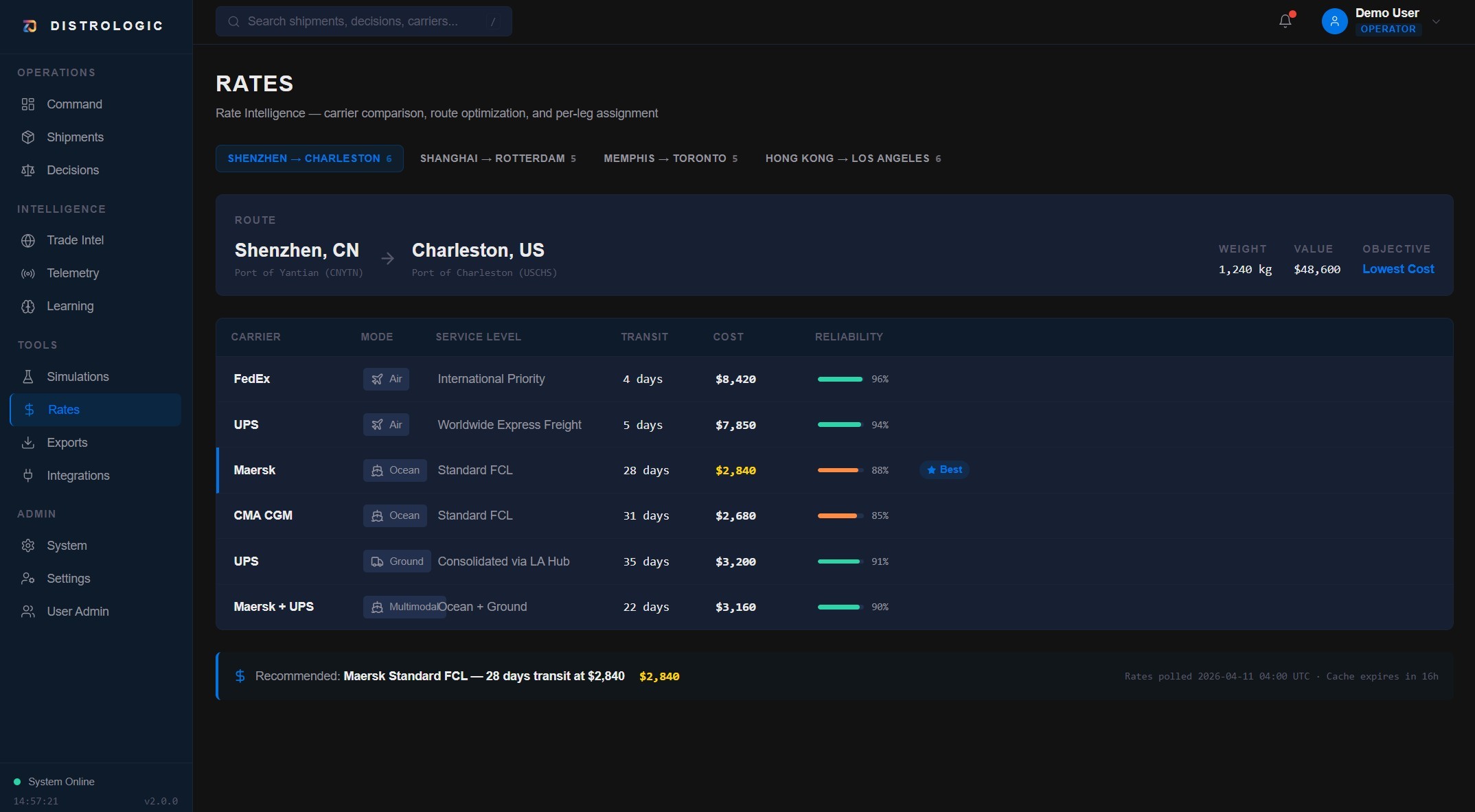Open notifications bell
Screen dimensions: 1475x812
coord(1285,21)
